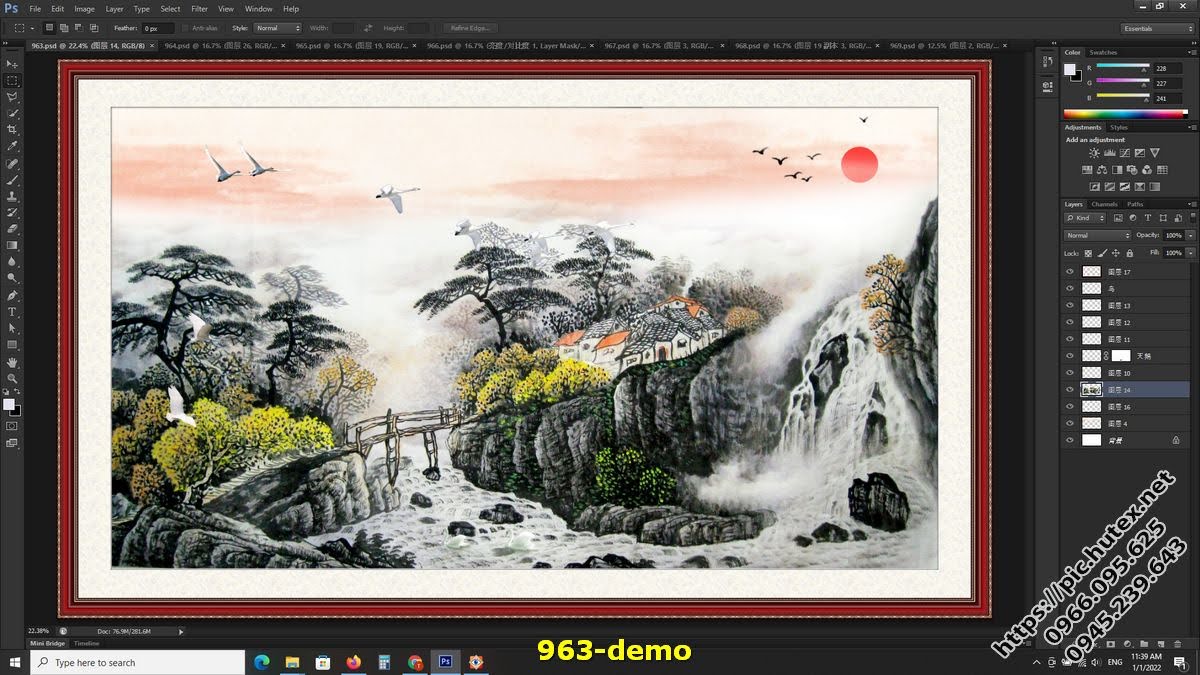Viewport: 1200px width, 675px height.
Task: Add a Levels adjustment
Action: point(1109,153)
